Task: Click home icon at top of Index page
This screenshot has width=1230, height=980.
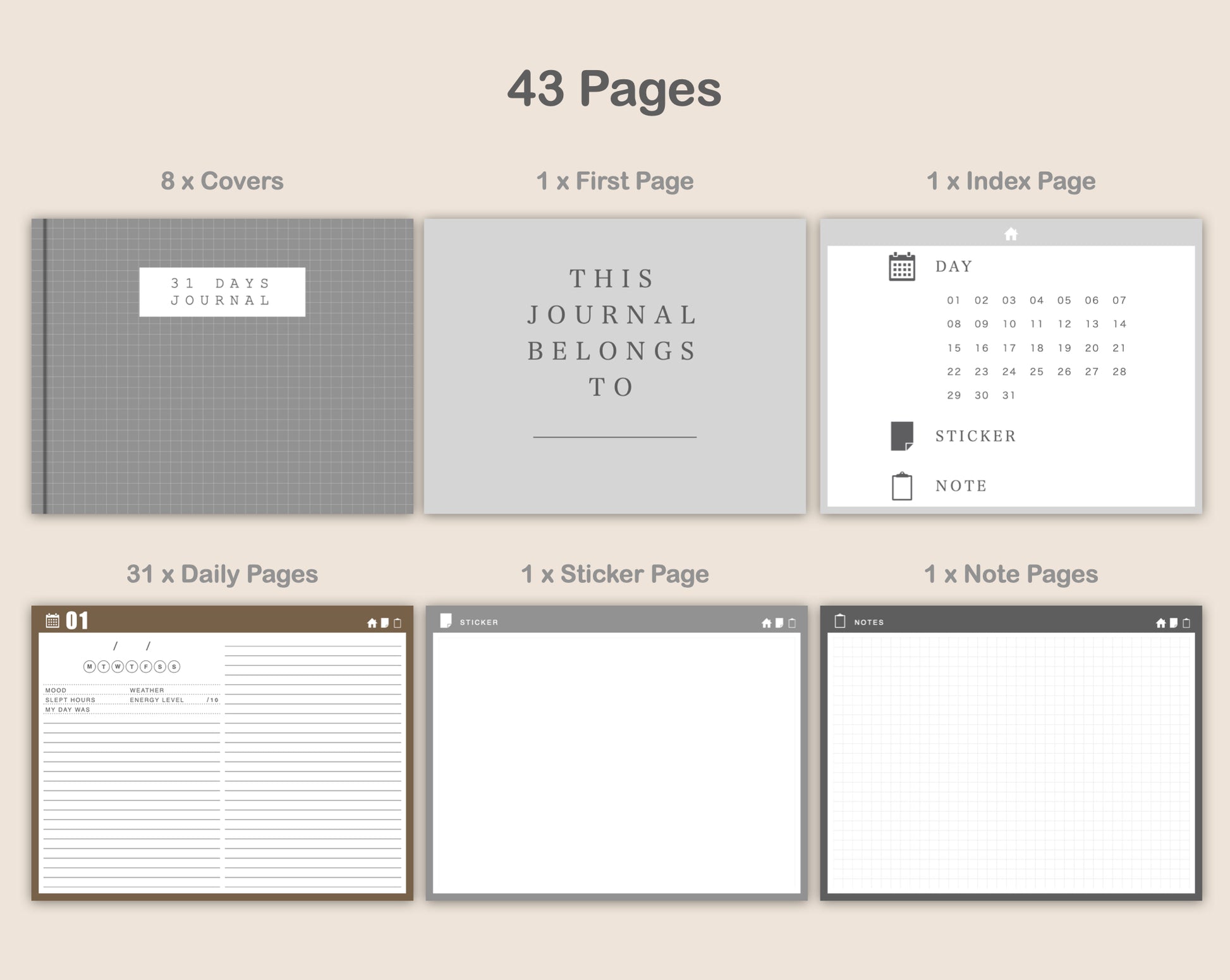Action: pyautogui.click(x=1011, y=234)
